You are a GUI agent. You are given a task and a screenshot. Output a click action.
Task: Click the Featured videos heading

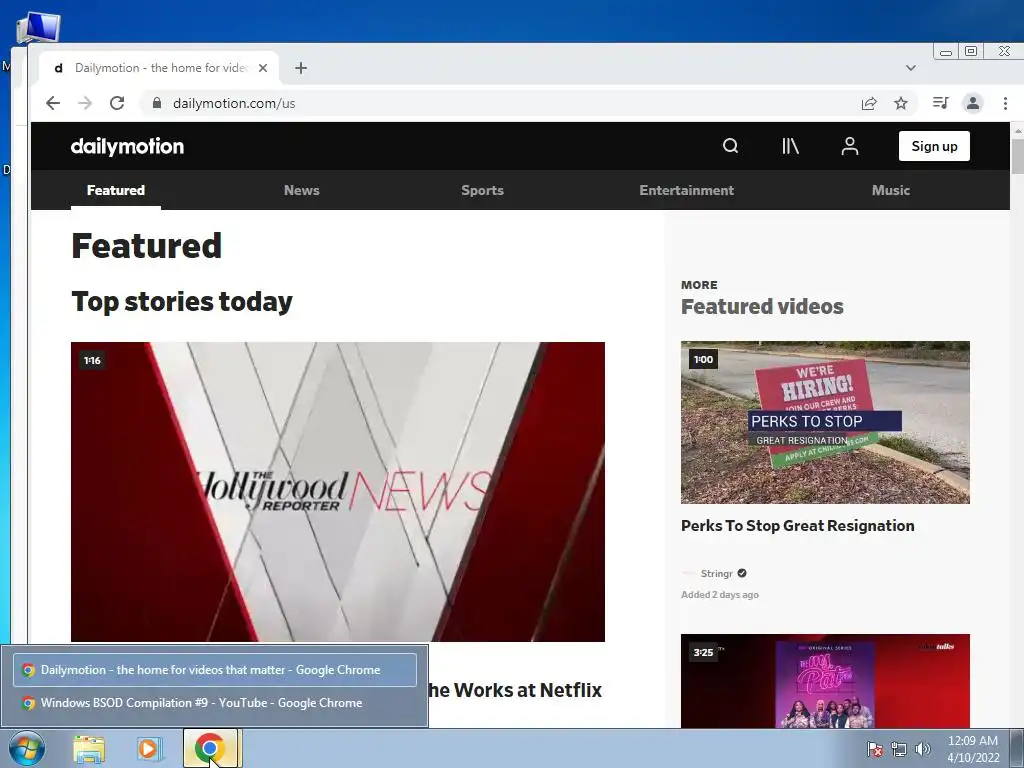click(762, 306)
